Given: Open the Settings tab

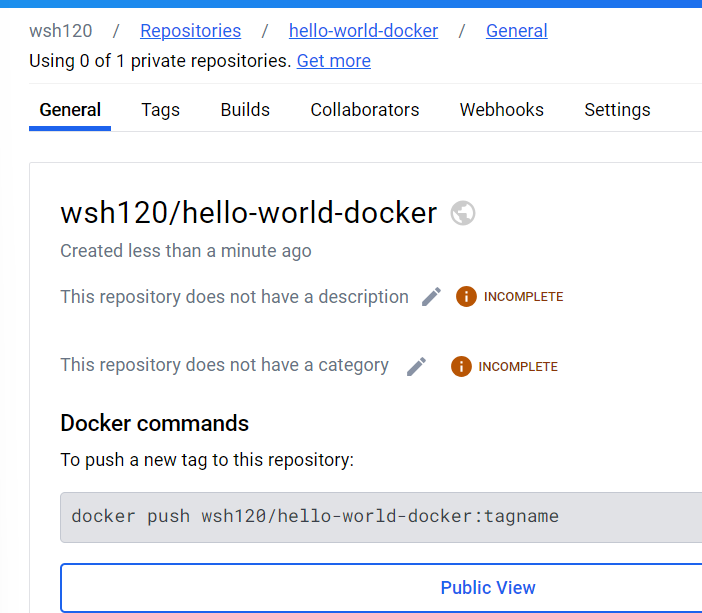Looking at the screenshot, I should click(x=617, y=110).
